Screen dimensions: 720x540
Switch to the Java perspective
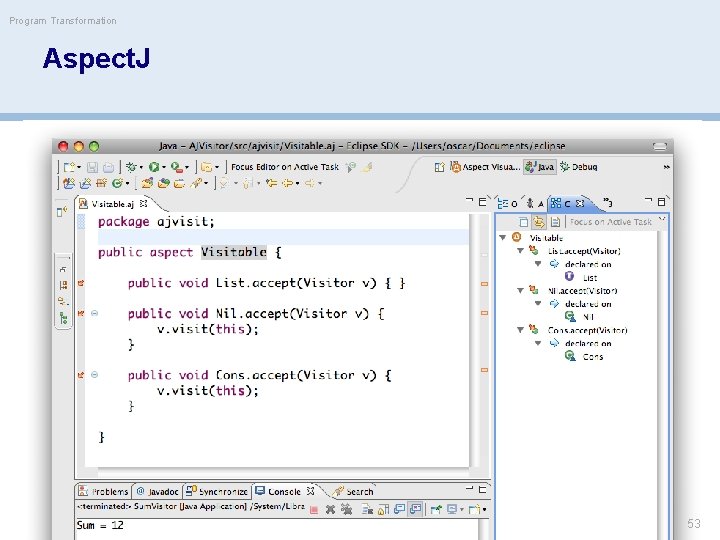[540, 167]
